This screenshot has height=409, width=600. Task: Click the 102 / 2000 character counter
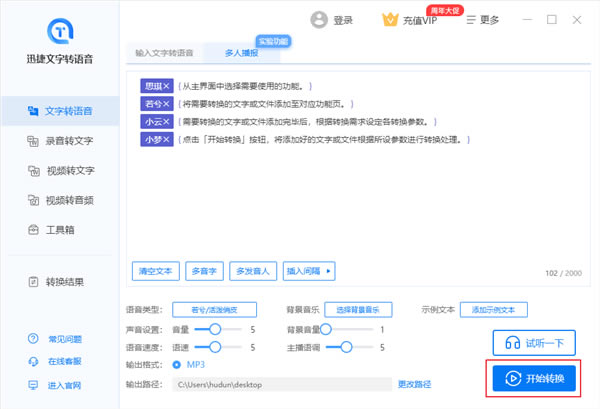pyautogui.click(x=564, y=273)
